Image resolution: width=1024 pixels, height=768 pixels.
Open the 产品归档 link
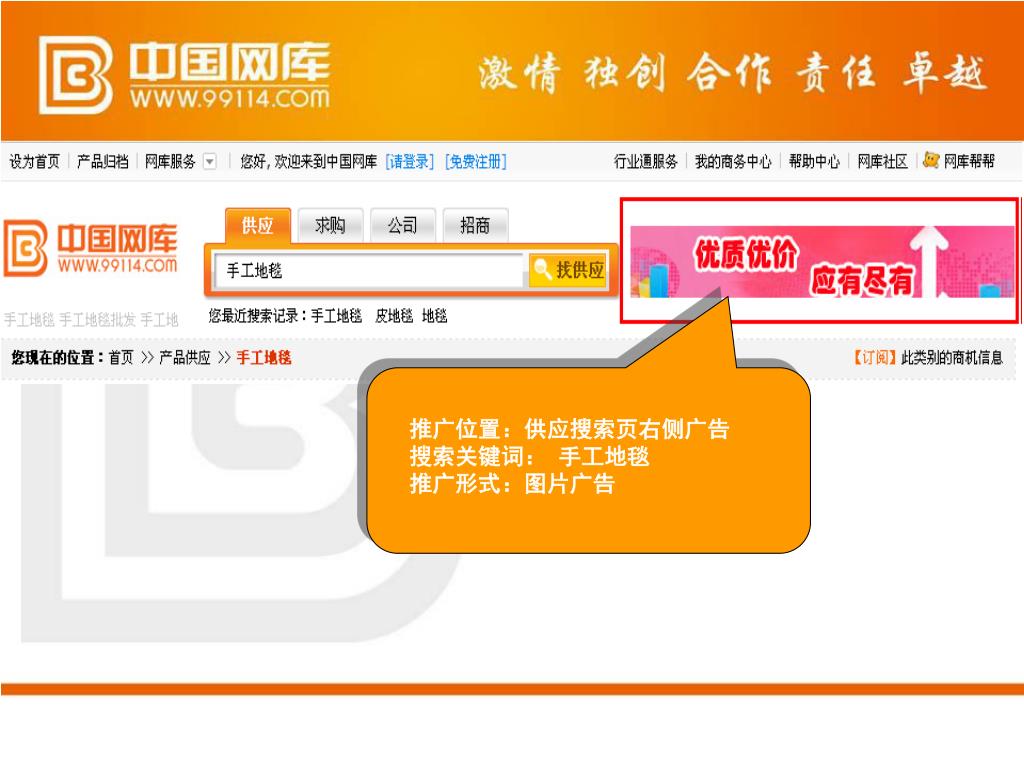click(x=103, y=161)
